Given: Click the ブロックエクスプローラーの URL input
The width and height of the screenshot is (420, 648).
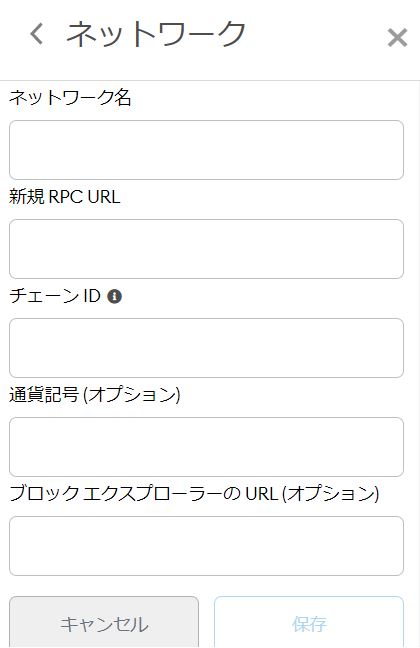Looking at the screenshot, I should pos(206,546).
